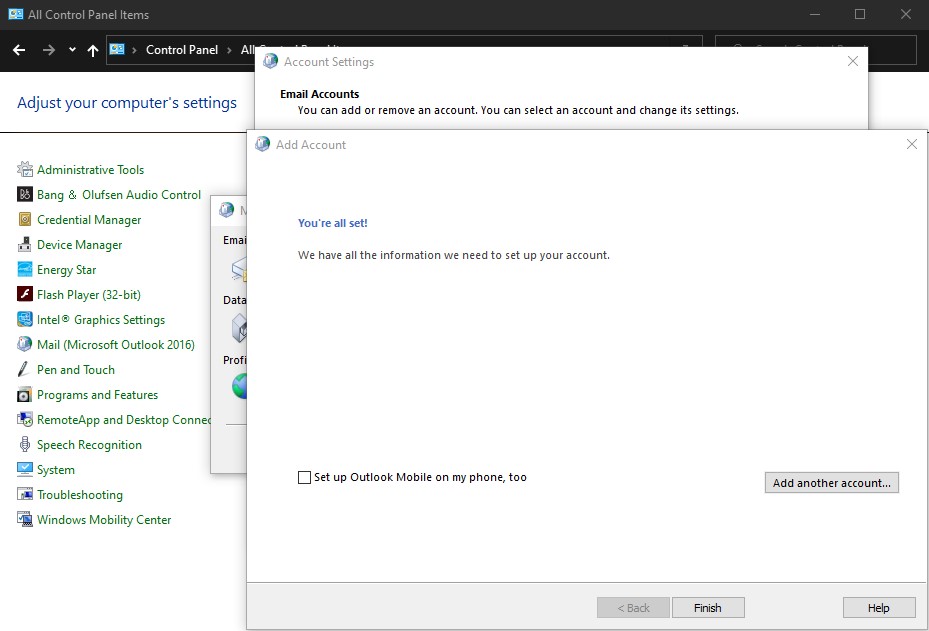Click the Help button in Add Account

(879, 607)
